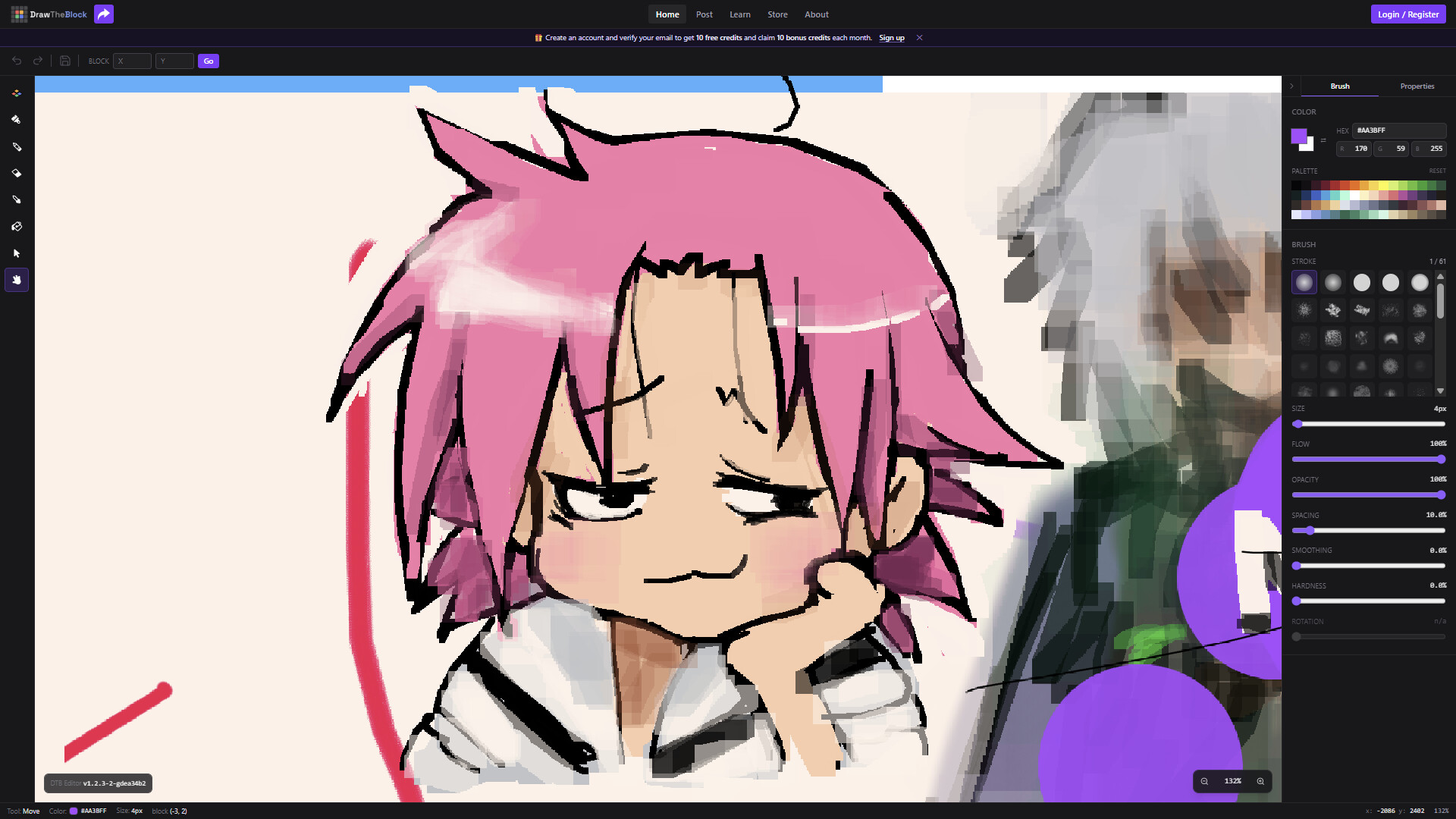Screen dimensions: 1456x819
Task: Click the Smoothing slider track
Action: click(1369, 566)
